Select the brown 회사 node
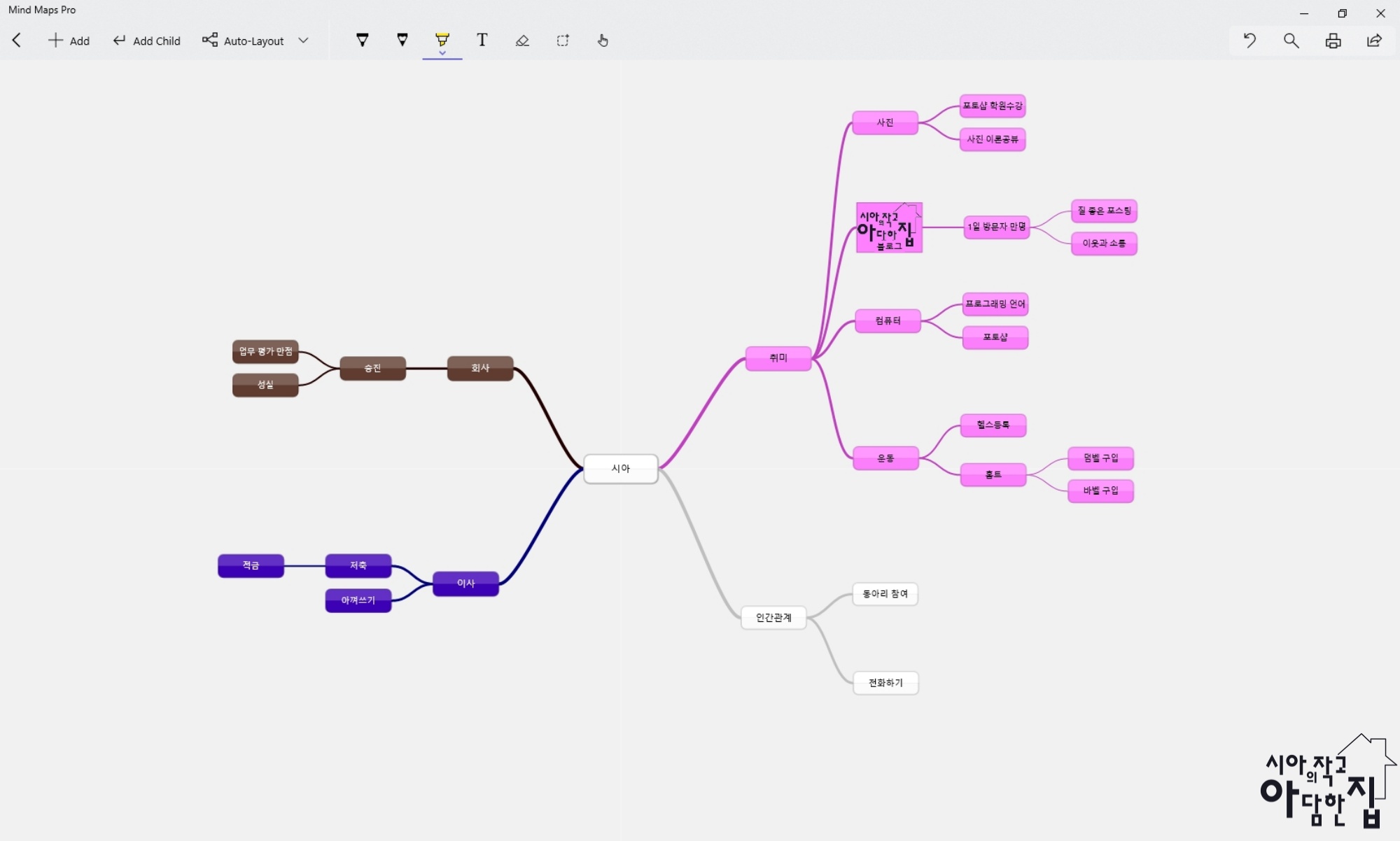 480,368
